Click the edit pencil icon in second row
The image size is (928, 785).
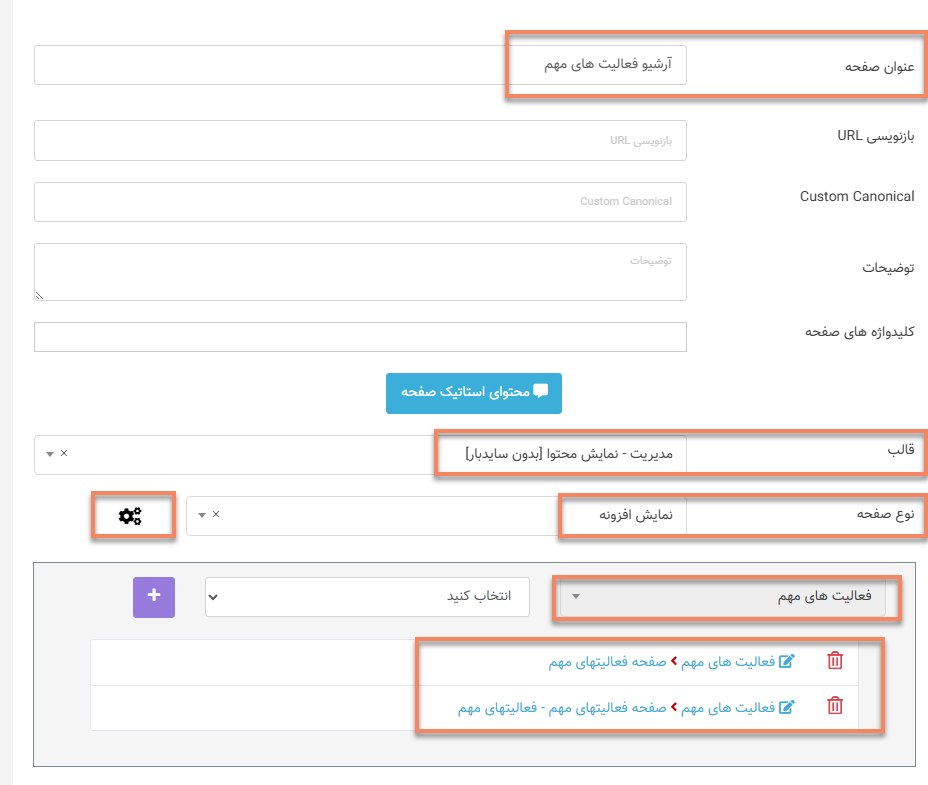[x=786, y=707]
